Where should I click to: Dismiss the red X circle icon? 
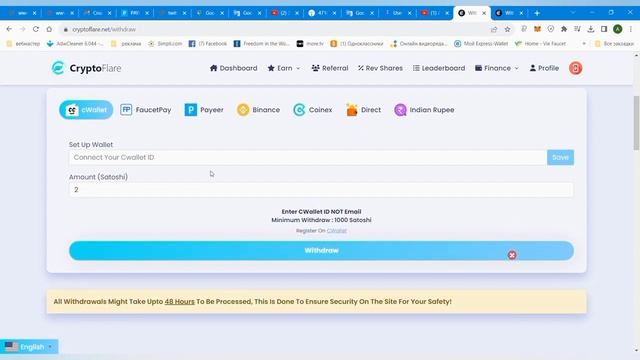[512, 255]
